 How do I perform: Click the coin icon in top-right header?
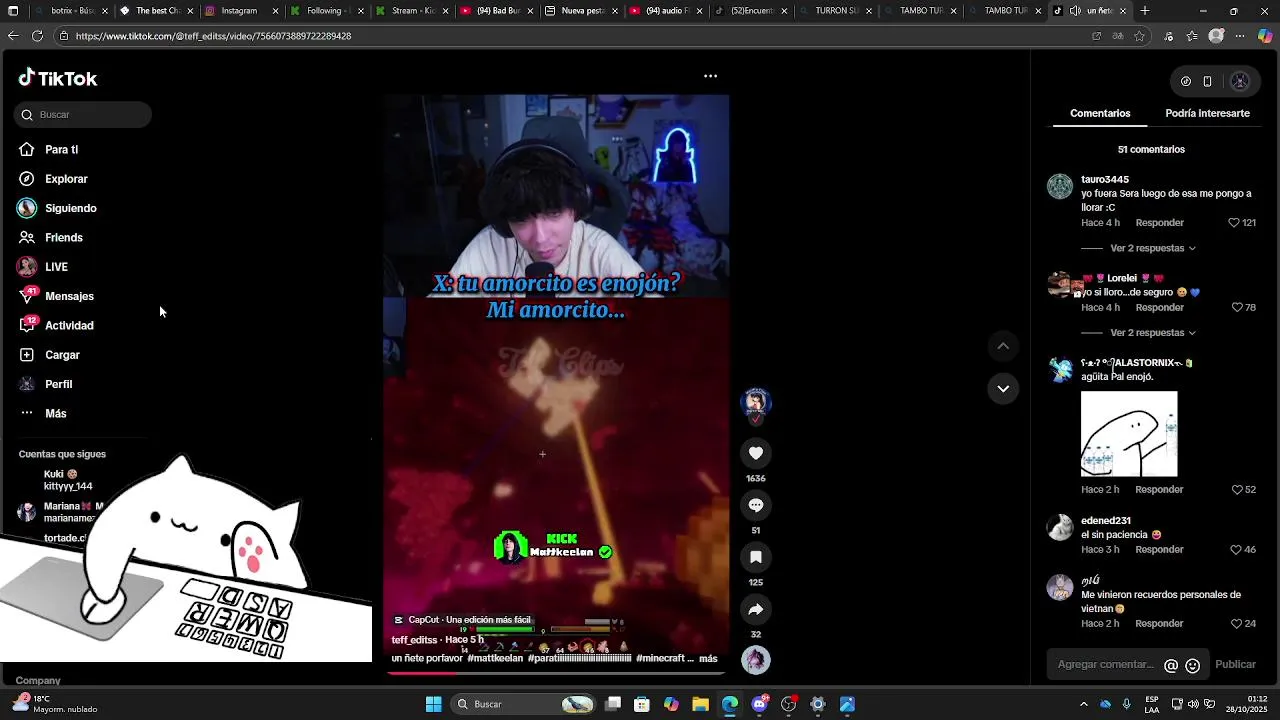1185,82
